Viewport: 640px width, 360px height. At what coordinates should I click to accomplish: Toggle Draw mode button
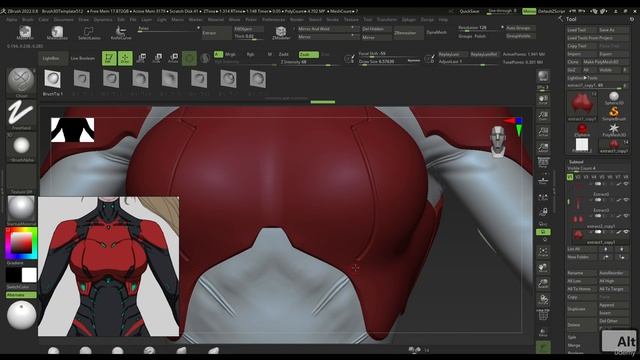click(125, 58)
